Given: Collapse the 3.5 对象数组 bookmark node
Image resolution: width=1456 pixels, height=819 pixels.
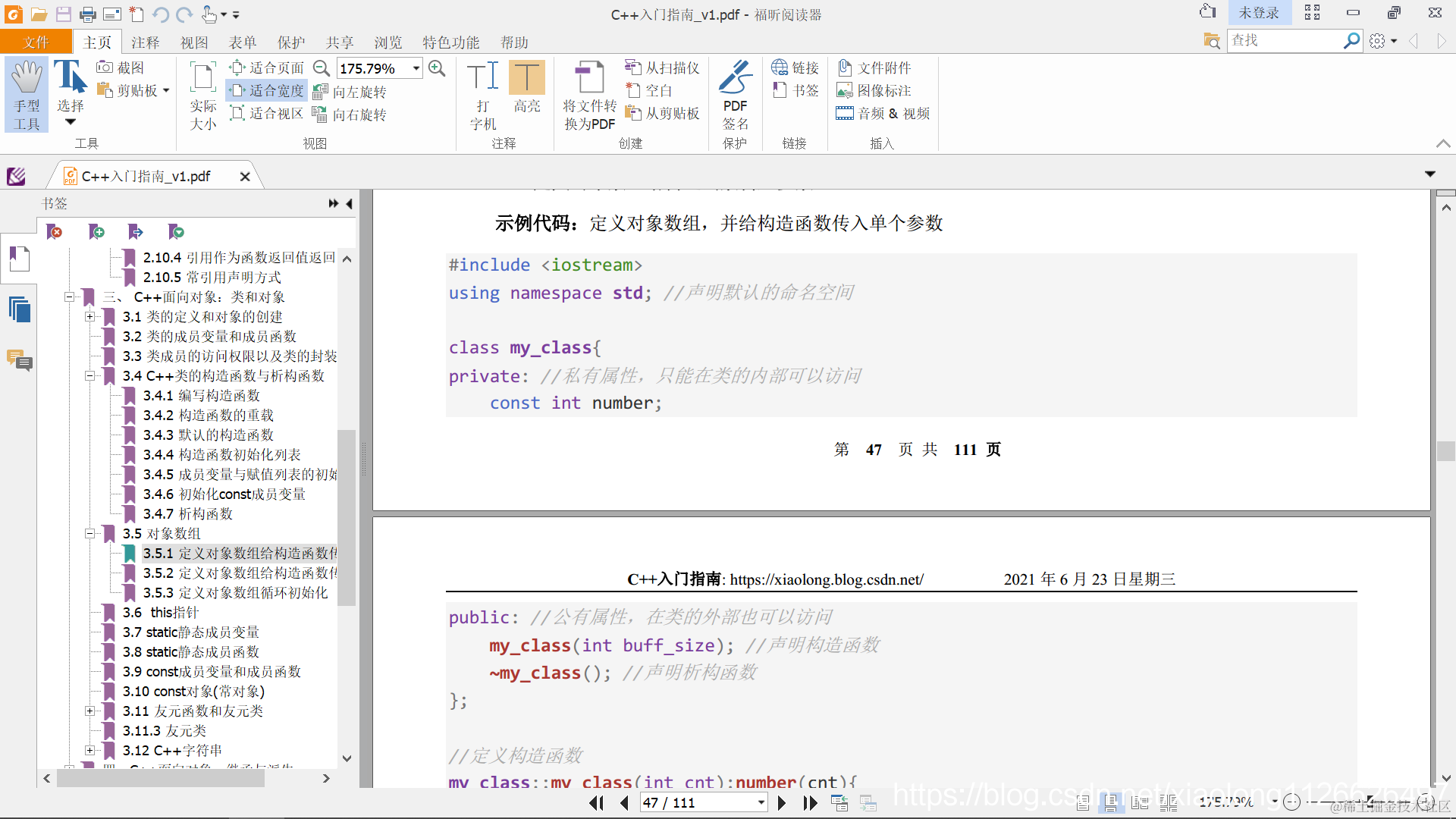Looking at the screenshot, I should tap(89, 534).
